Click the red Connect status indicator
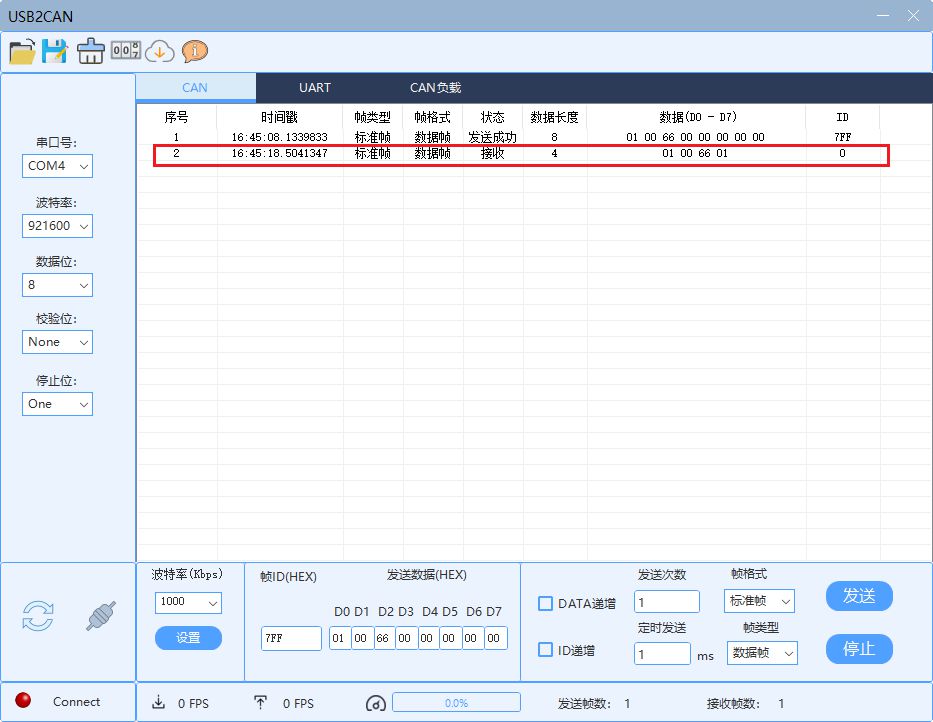933x722 pixels. click(22, 701)
